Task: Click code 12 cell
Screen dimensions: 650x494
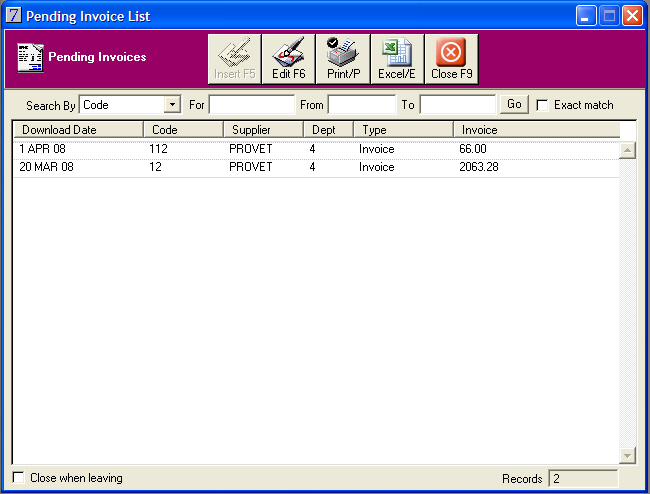Action: coord(155,167)
